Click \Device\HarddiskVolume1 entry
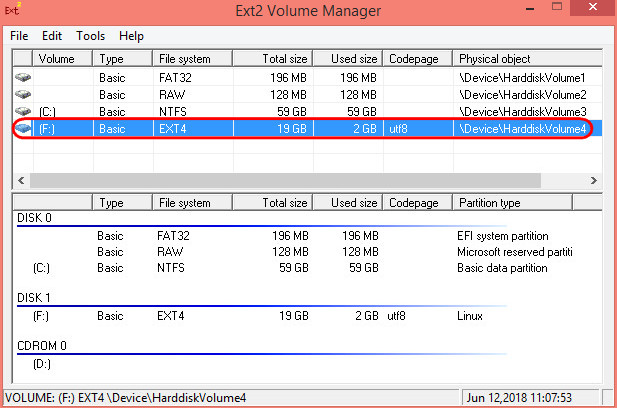This screenshot has width=617, height=408. coord(522,78)
